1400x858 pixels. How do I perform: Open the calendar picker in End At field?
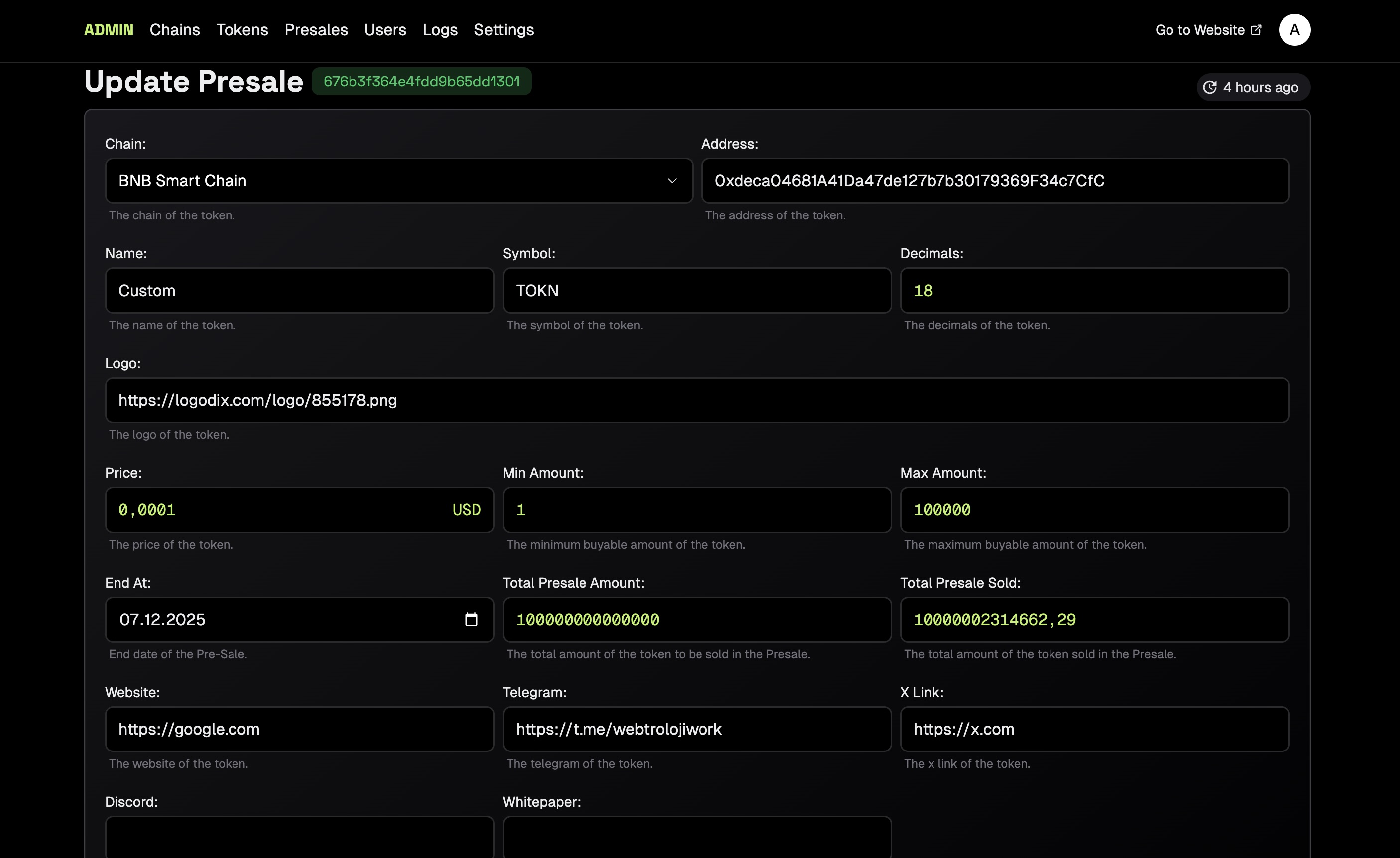(x=471, y=619)
